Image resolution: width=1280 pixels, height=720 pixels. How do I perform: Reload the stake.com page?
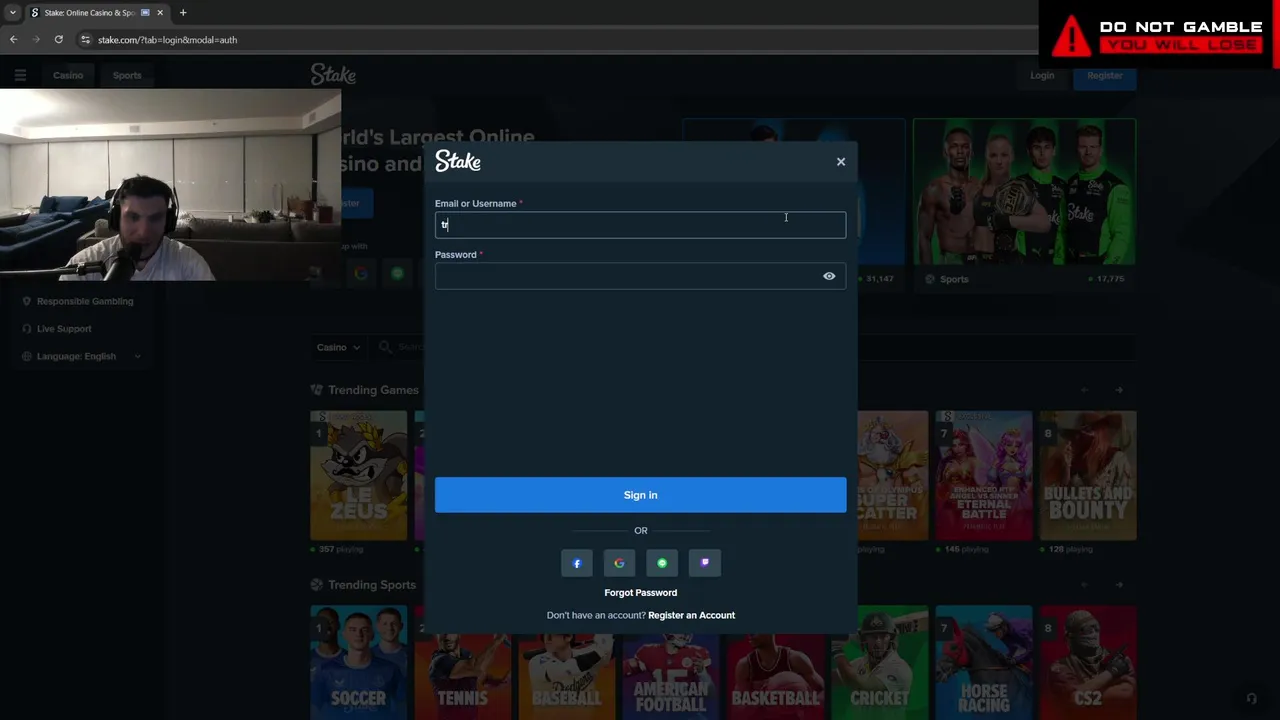pyautogui.click(x=59, y=40)
